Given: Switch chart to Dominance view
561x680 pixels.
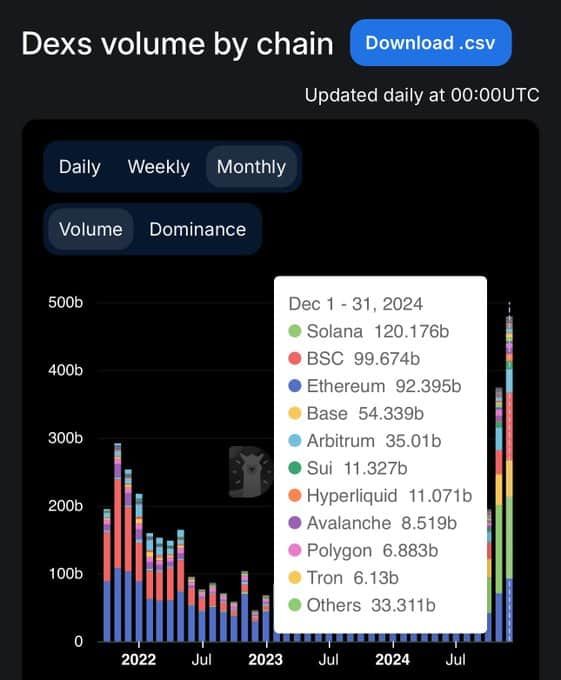Looking at the screenshot, I should click(198, 229).
